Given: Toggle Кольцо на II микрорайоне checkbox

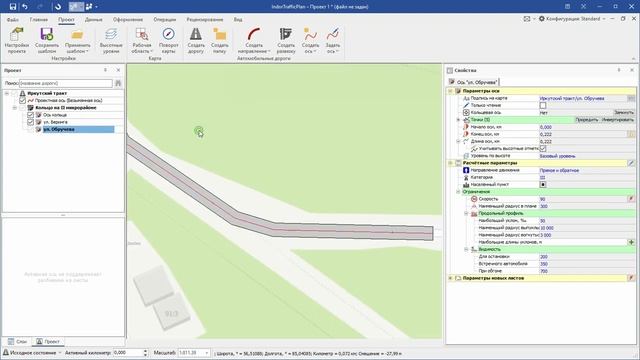Looking at the screenshot, I should click(x=22, y=108).
